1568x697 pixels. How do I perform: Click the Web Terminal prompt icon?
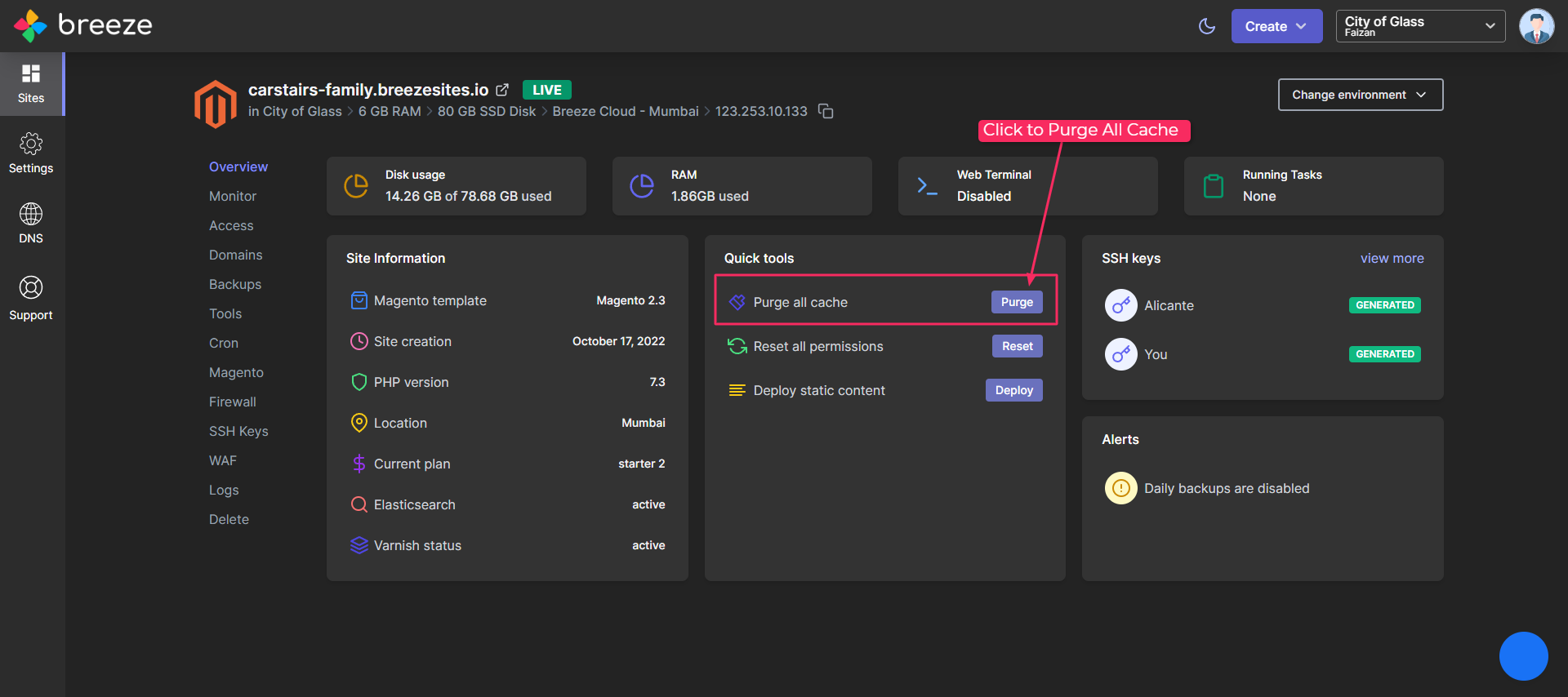pos(927,186)
